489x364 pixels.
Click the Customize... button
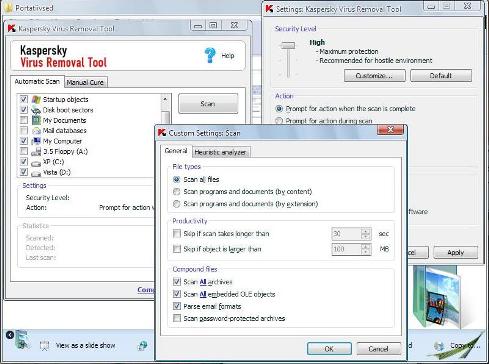pos(375,76)
